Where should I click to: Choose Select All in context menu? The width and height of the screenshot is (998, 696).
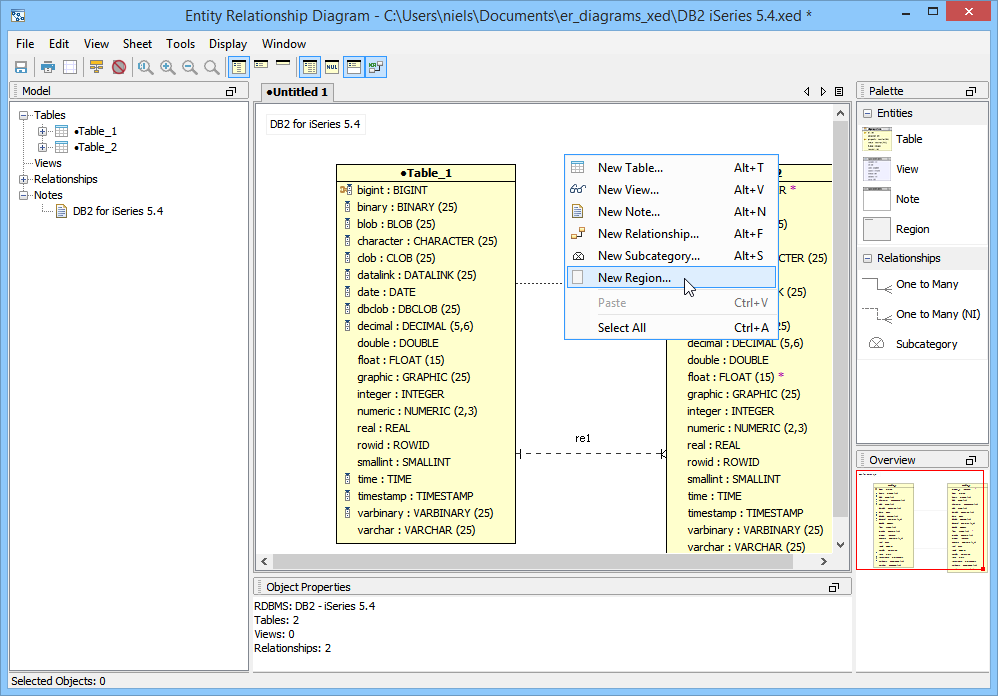[671, 328]
